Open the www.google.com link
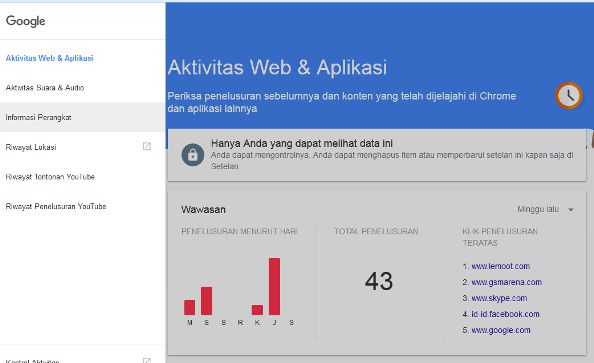 coord(501,330)
